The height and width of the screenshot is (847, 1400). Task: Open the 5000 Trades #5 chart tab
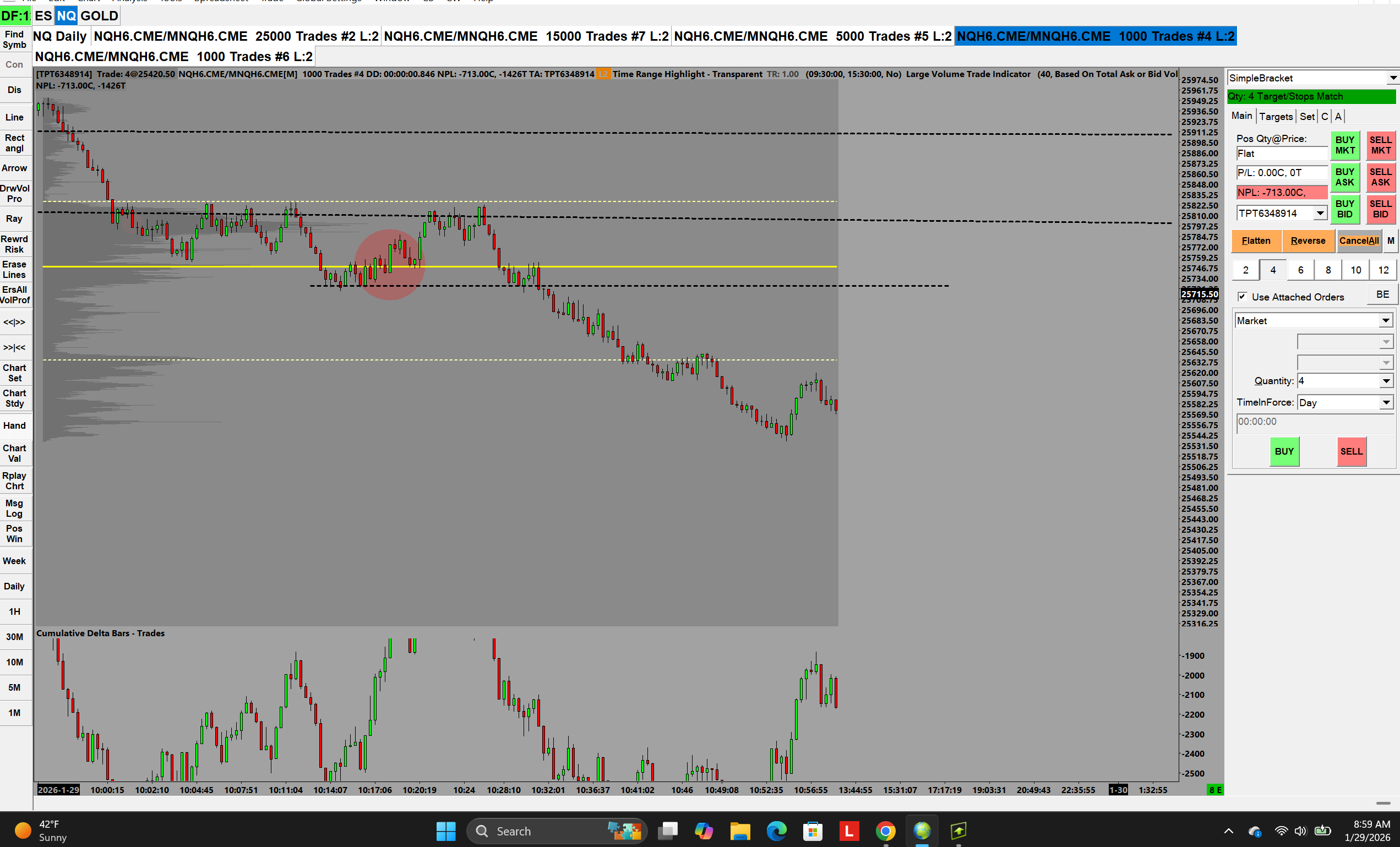coord(813,36)
